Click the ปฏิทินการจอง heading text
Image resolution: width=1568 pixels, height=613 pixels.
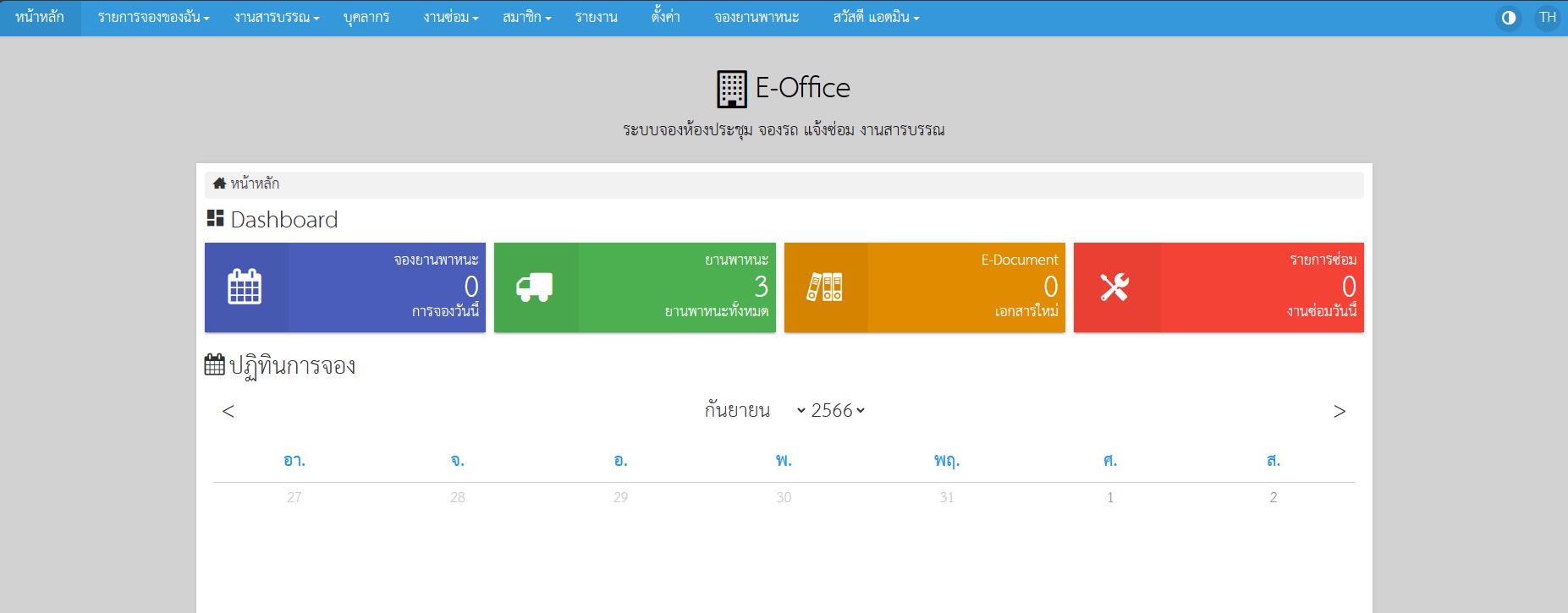[293, 366]
